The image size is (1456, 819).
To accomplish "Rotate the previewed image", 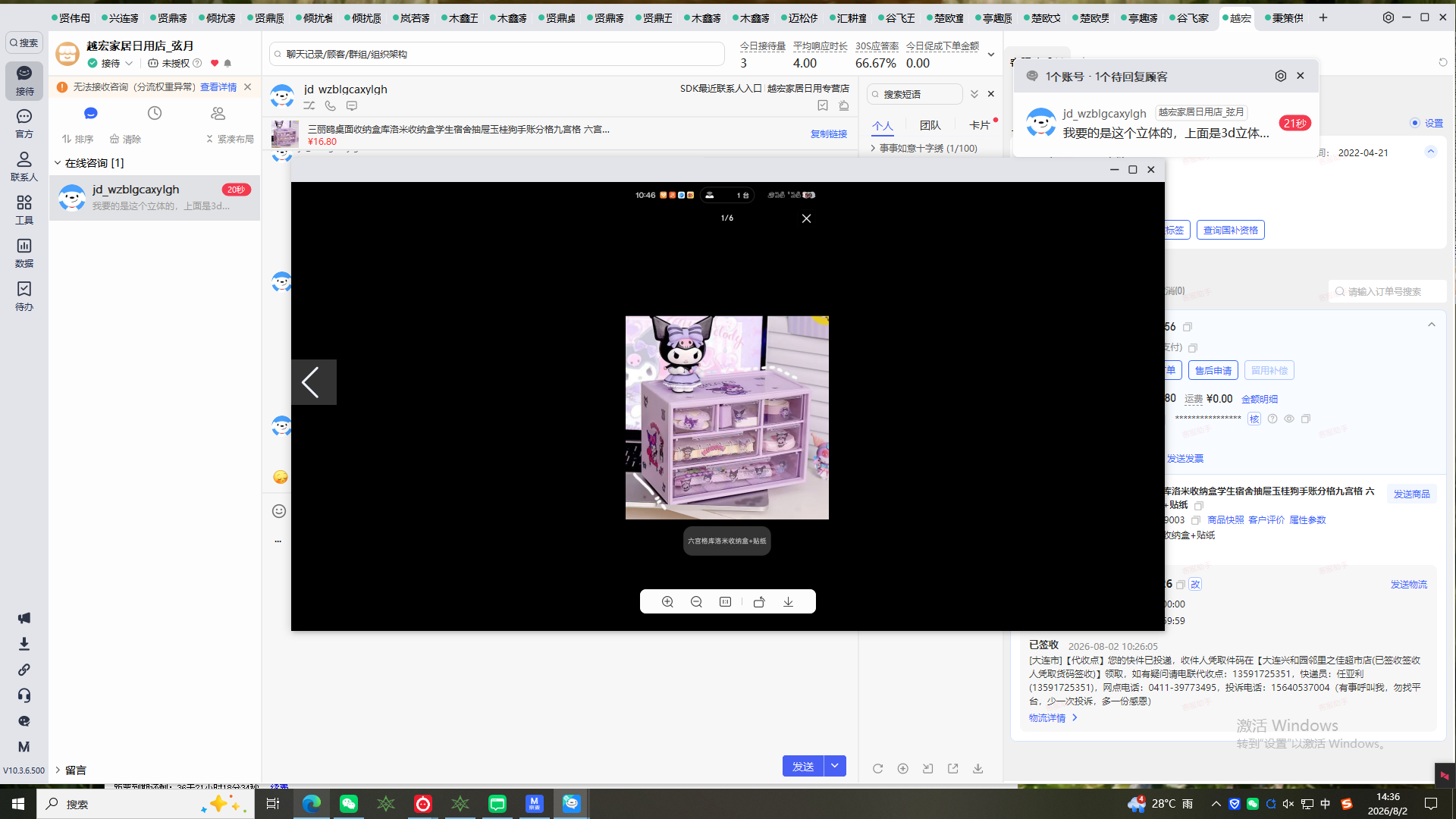I will (x=759, y=601).
